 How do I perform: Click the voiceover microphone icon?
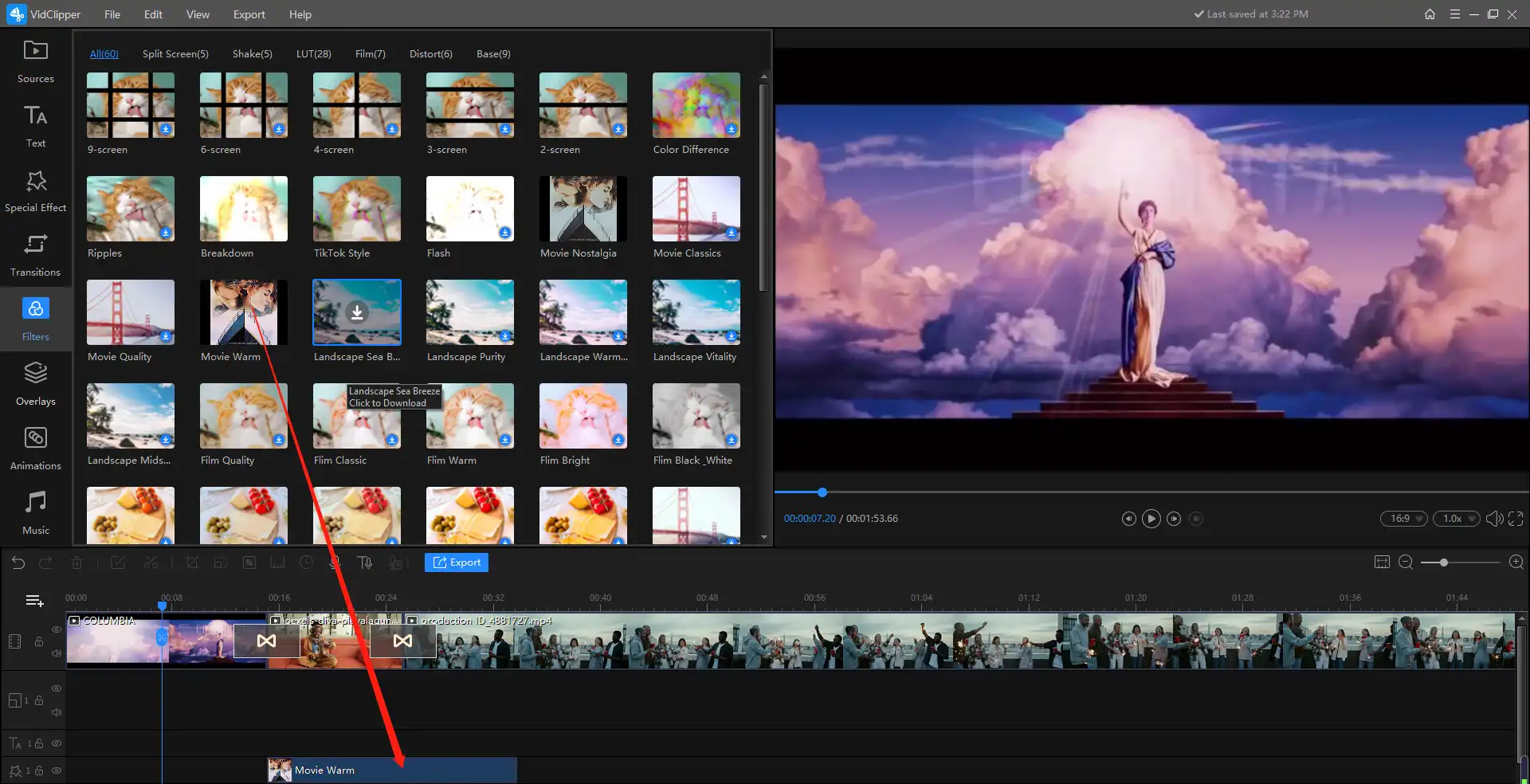pyautogui.click(x=335, y=563)
